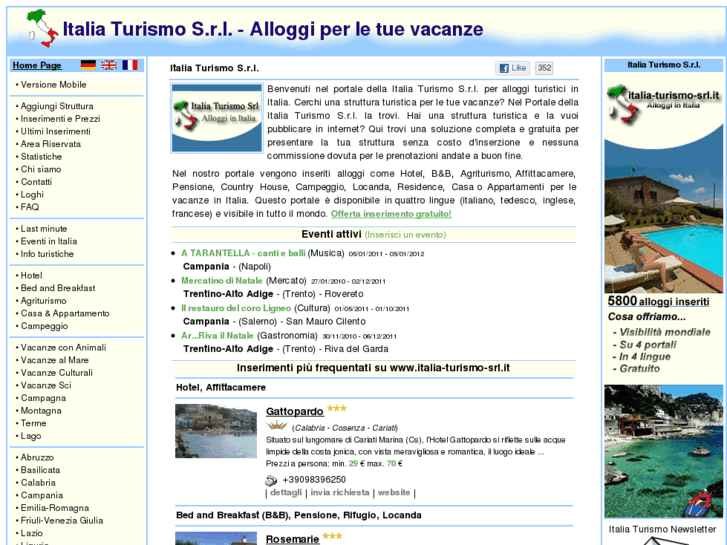Click the 352 likes counter
Viewport: 727px width, 545px height.
point(544,68)
